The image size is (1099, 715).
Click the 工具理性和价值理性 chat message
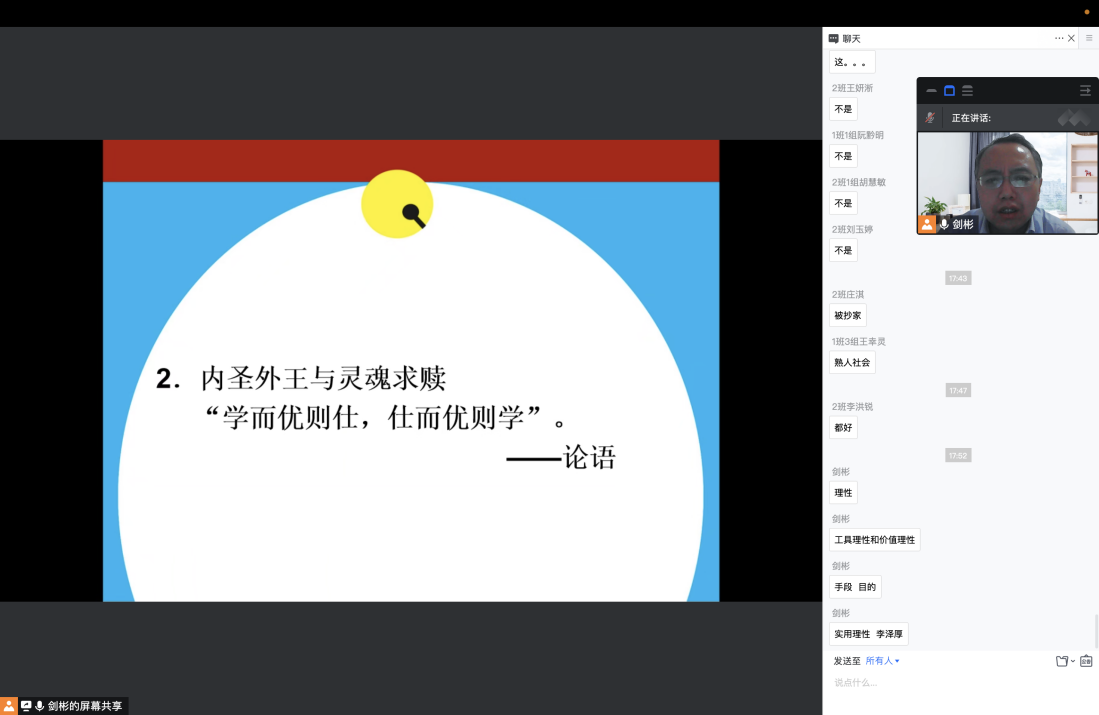(x=874, y=540)
